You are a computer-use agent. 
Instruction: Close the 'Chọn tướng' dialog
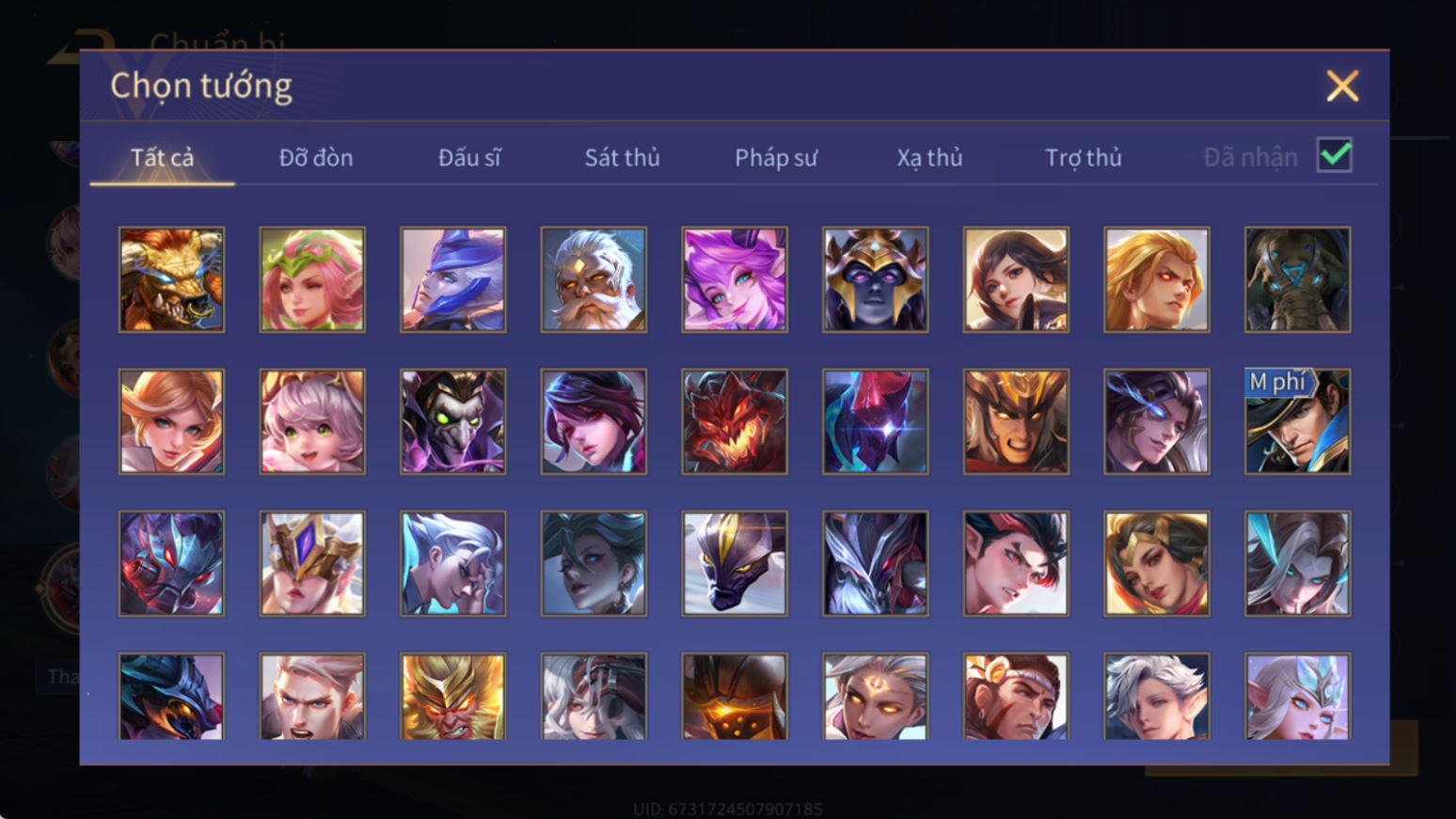[x=1342, y=86]
